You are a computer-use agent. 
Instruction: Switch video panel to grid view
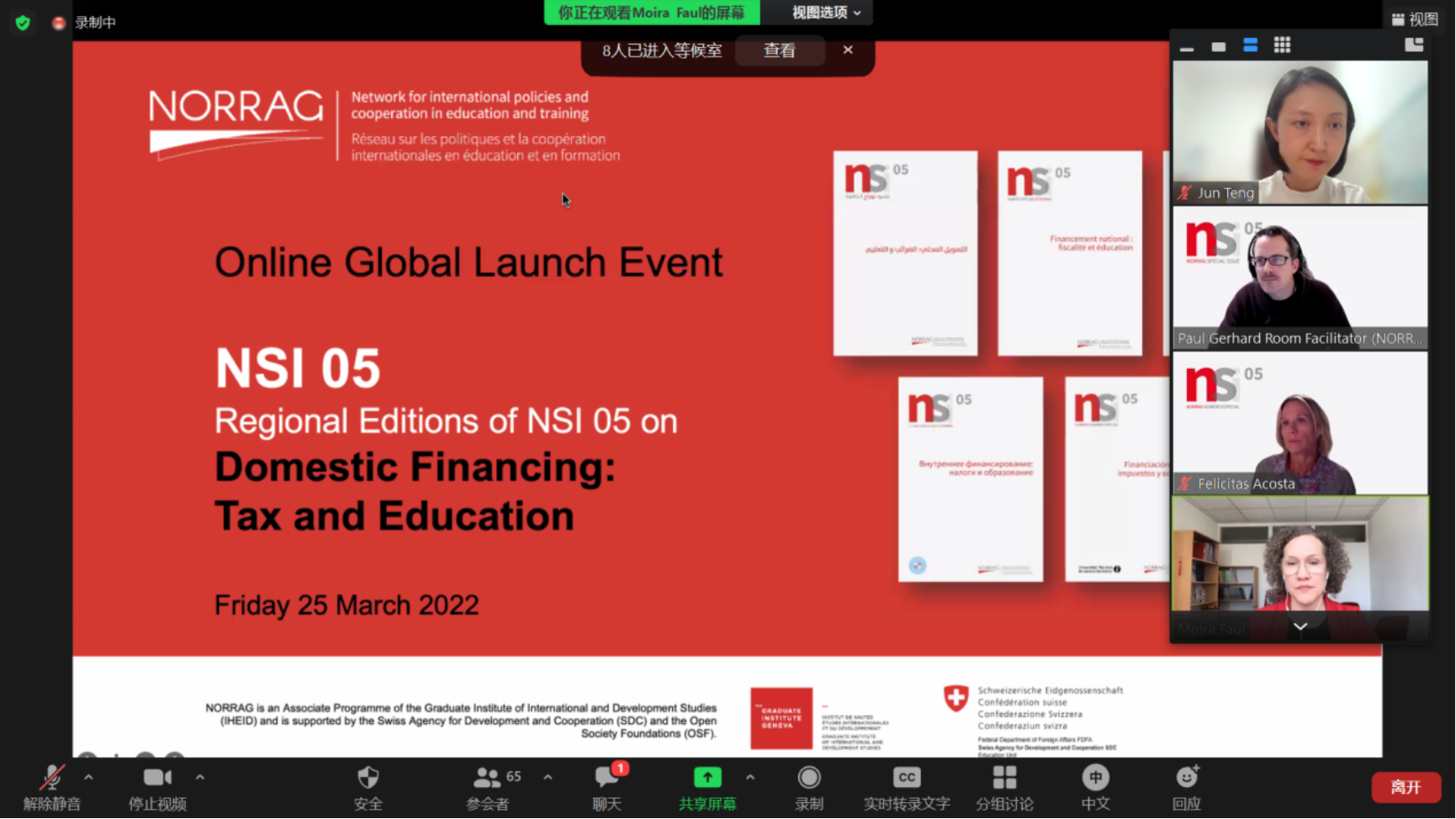[1282, 45]
